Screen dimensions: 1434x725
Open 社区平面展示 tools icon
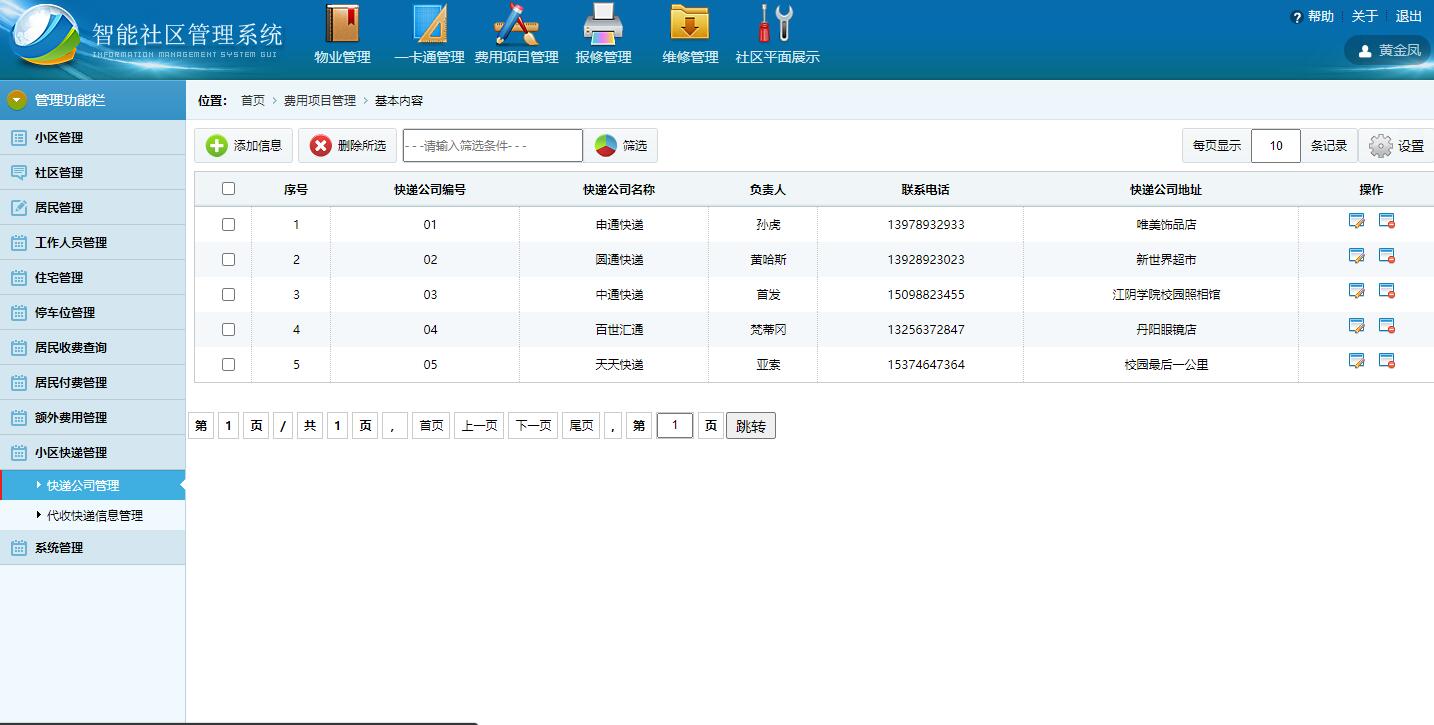[x=776, y=24]
